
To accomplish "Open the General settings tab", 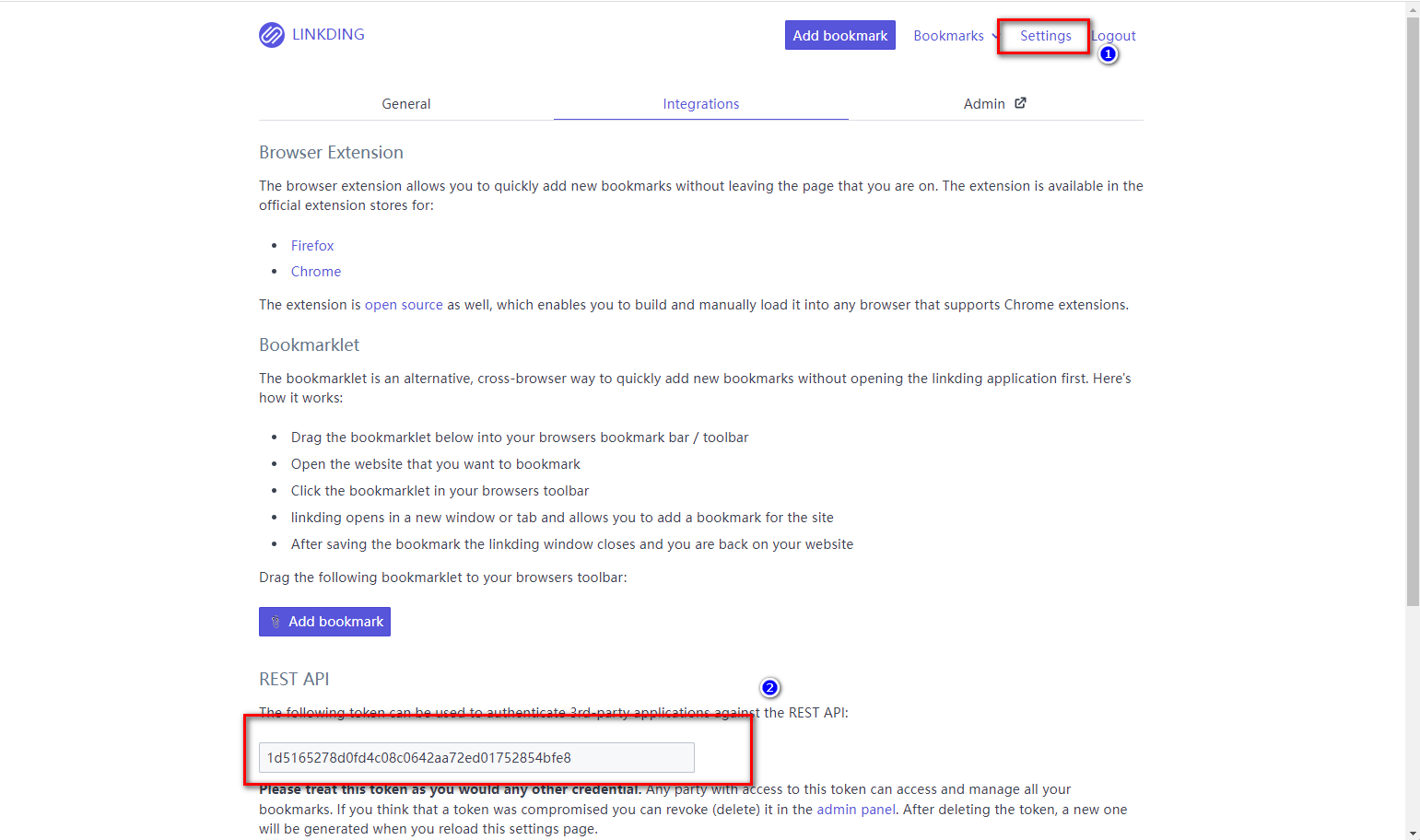I will (405, 104).
